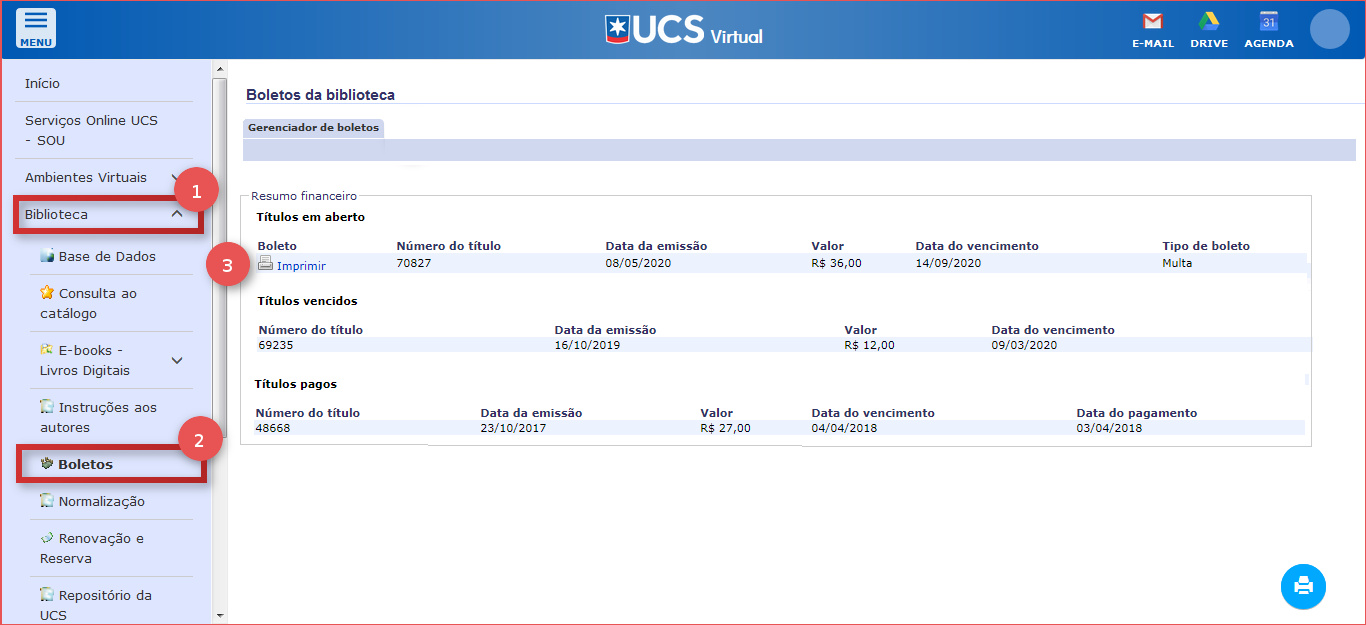Collapse the Biblioteca menu section

pyautogui.click(x=176, y=214)
